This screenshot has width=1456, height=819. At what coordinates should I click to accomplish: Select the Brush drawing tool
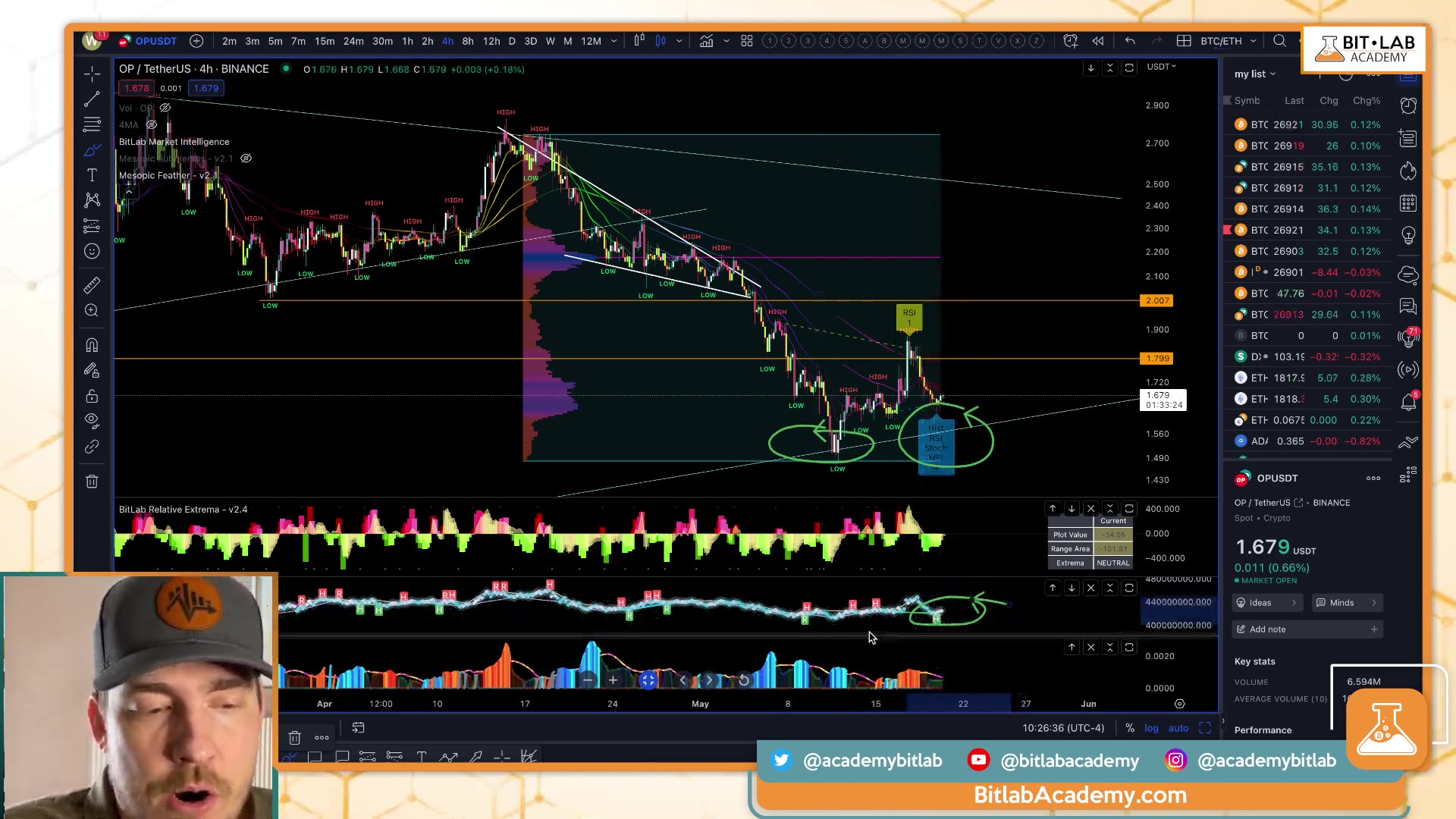pos(92,149)
